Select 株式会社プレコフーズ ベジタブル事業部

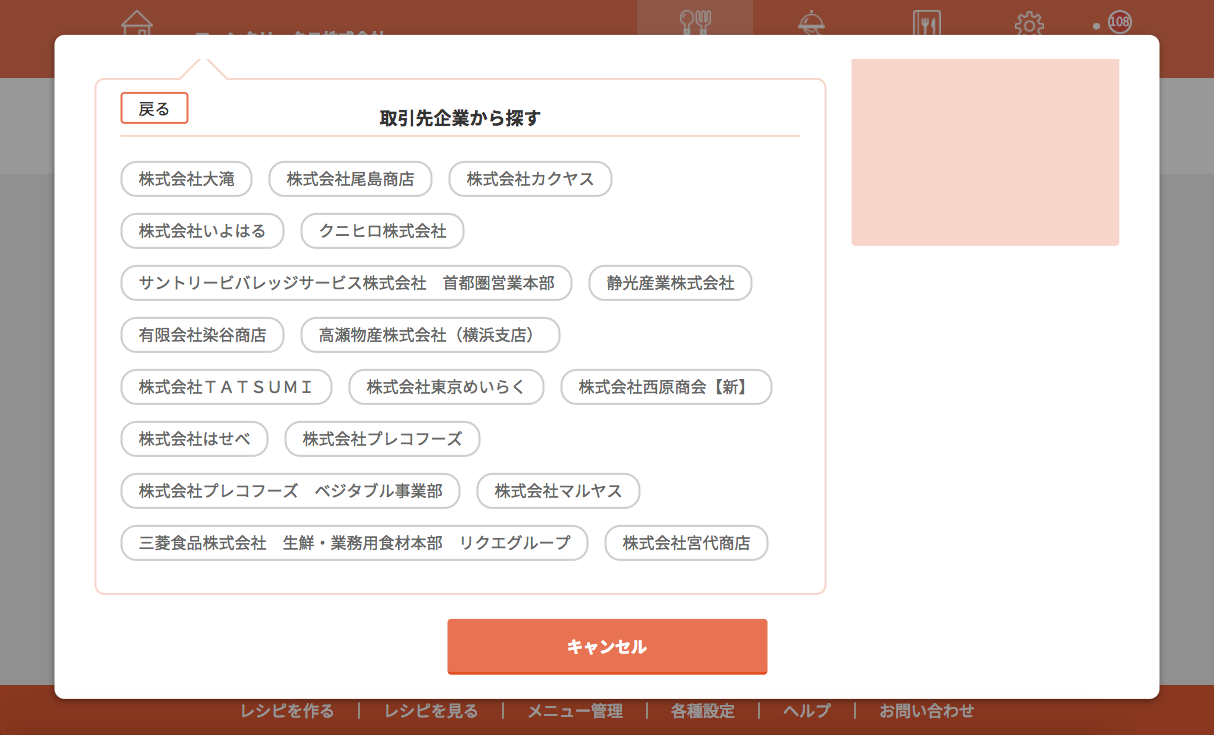pos(291,491)
